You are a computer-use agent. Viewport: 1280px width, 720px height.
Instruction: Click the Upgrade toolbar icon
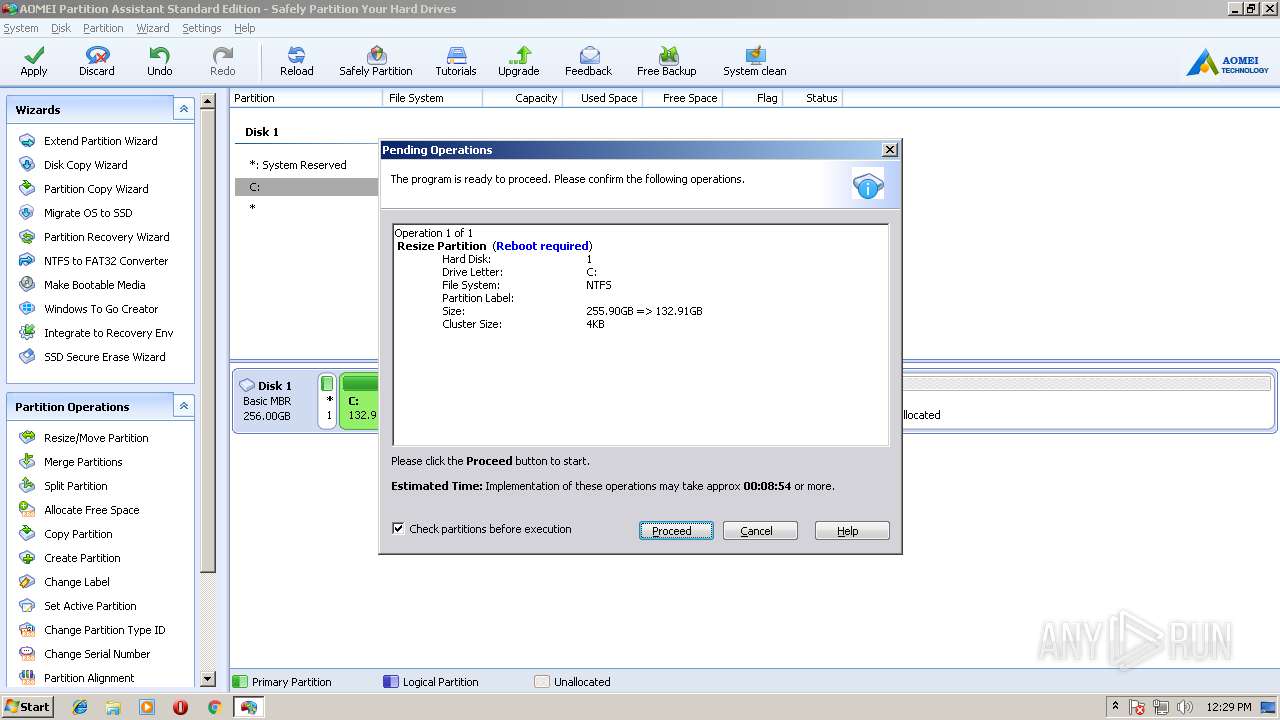[x=519, y=62]
